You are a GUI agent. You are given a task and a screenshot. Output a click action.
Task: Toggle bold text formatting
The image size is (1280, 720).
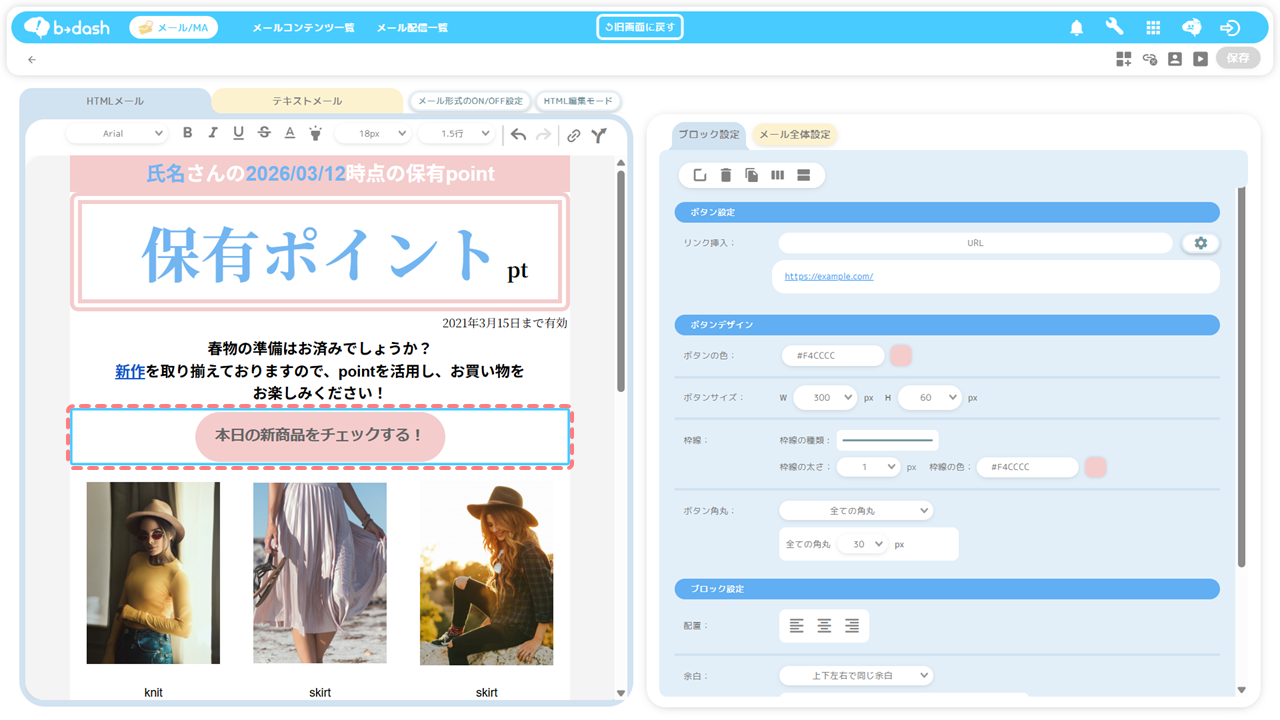[x=187, y=134]
